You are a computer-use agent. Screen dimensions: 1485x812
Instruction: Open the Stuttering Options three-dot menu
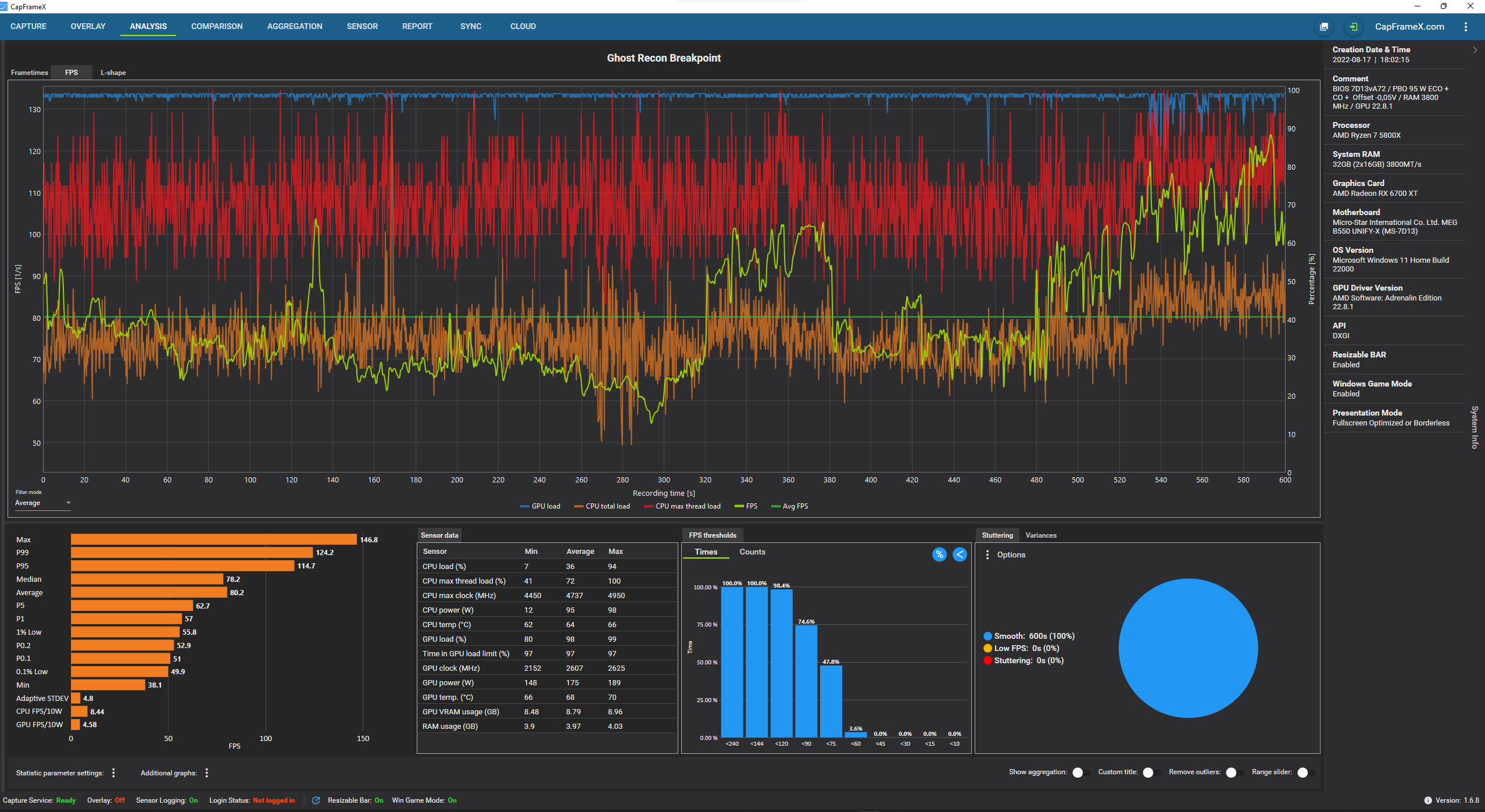pos(987,555)
